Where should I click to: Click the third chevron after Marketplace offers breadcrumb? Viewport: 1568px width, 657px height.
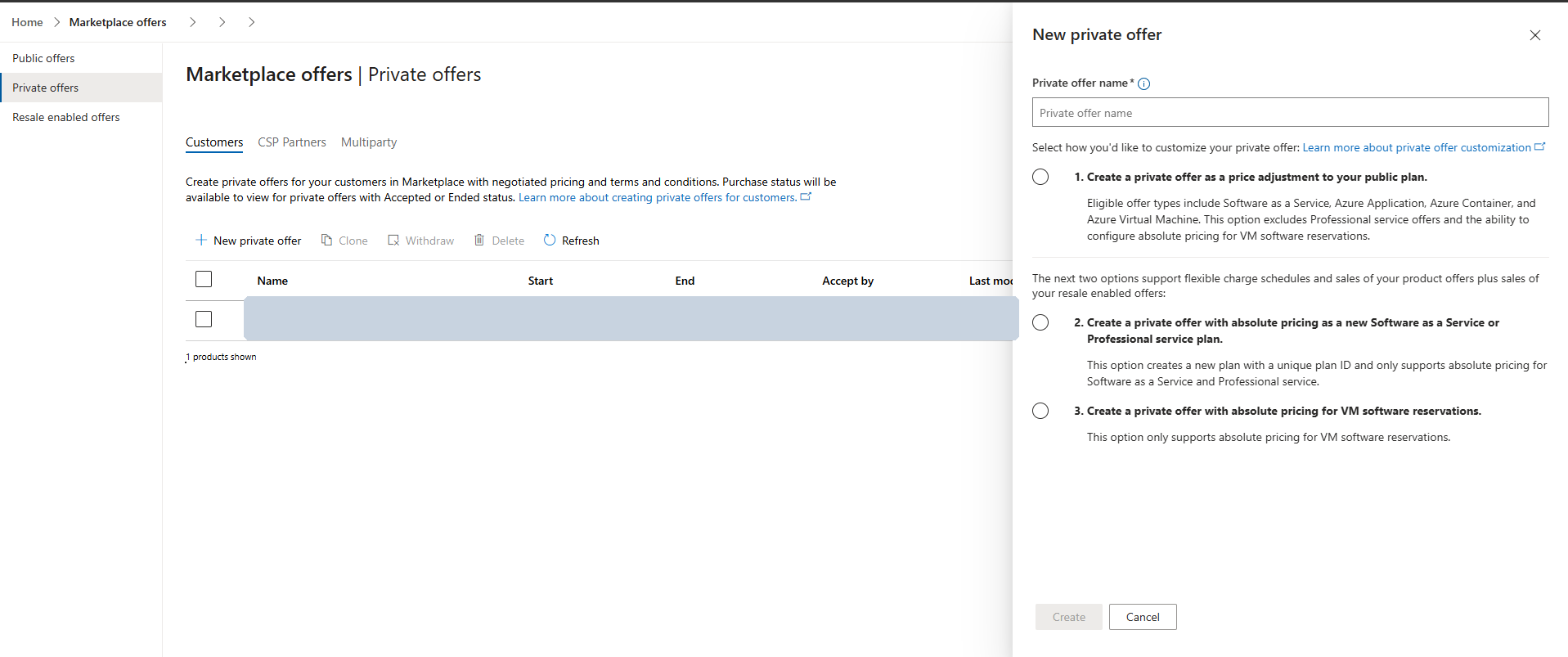click(252, 22)
